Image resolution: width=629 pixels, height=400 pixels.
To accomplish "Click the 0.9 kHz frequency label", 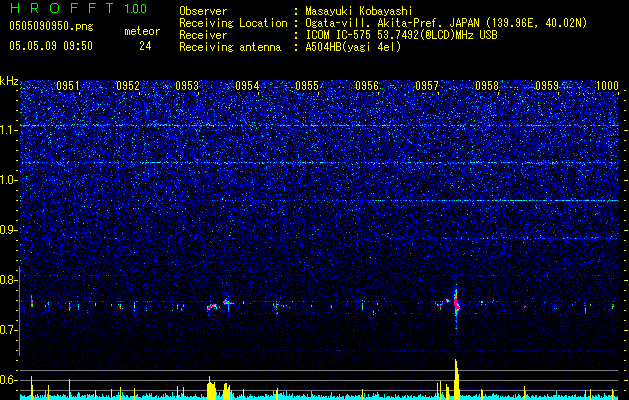I will [9, 230].
